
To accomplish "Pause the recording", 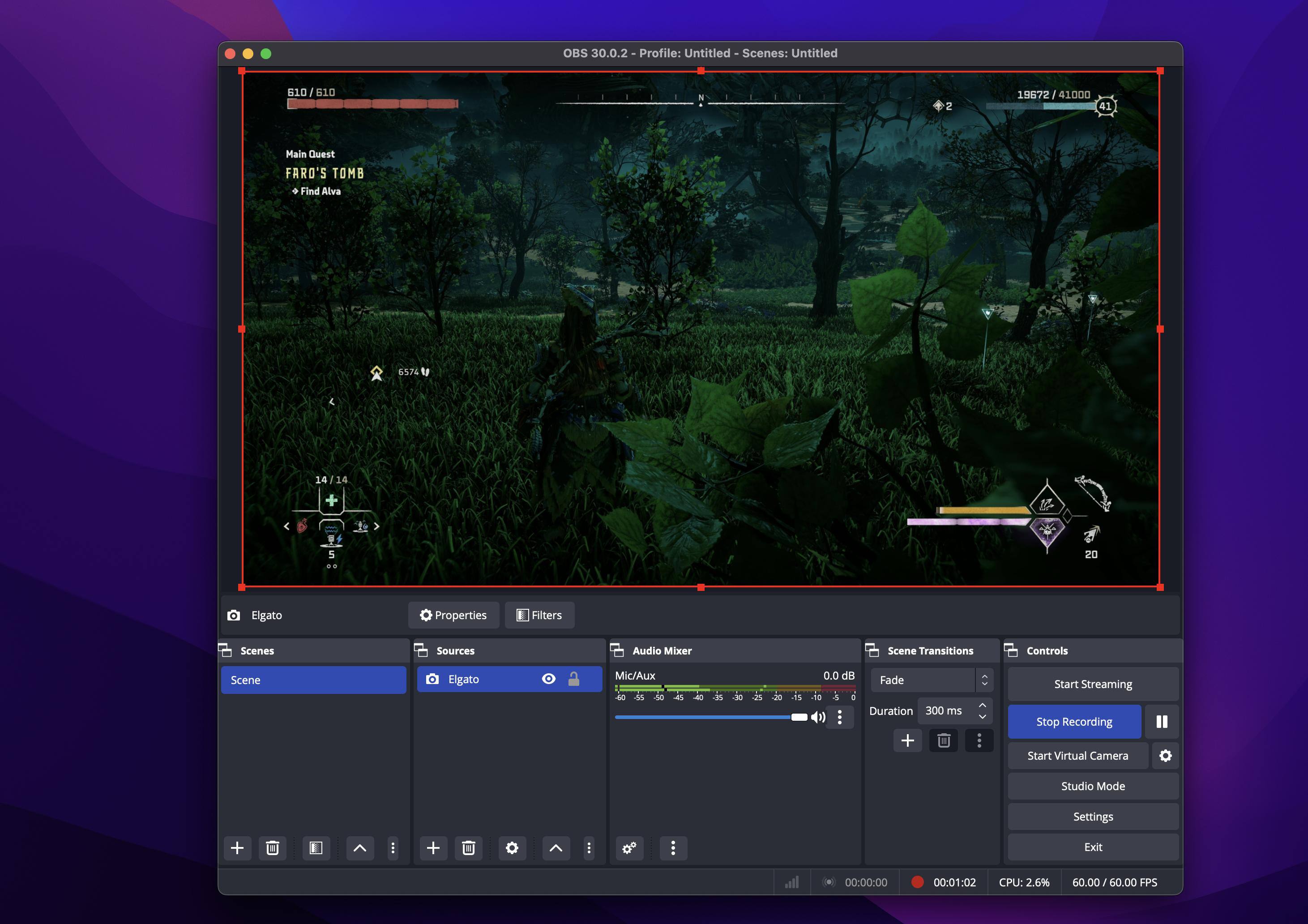I will pos(1162,721).
